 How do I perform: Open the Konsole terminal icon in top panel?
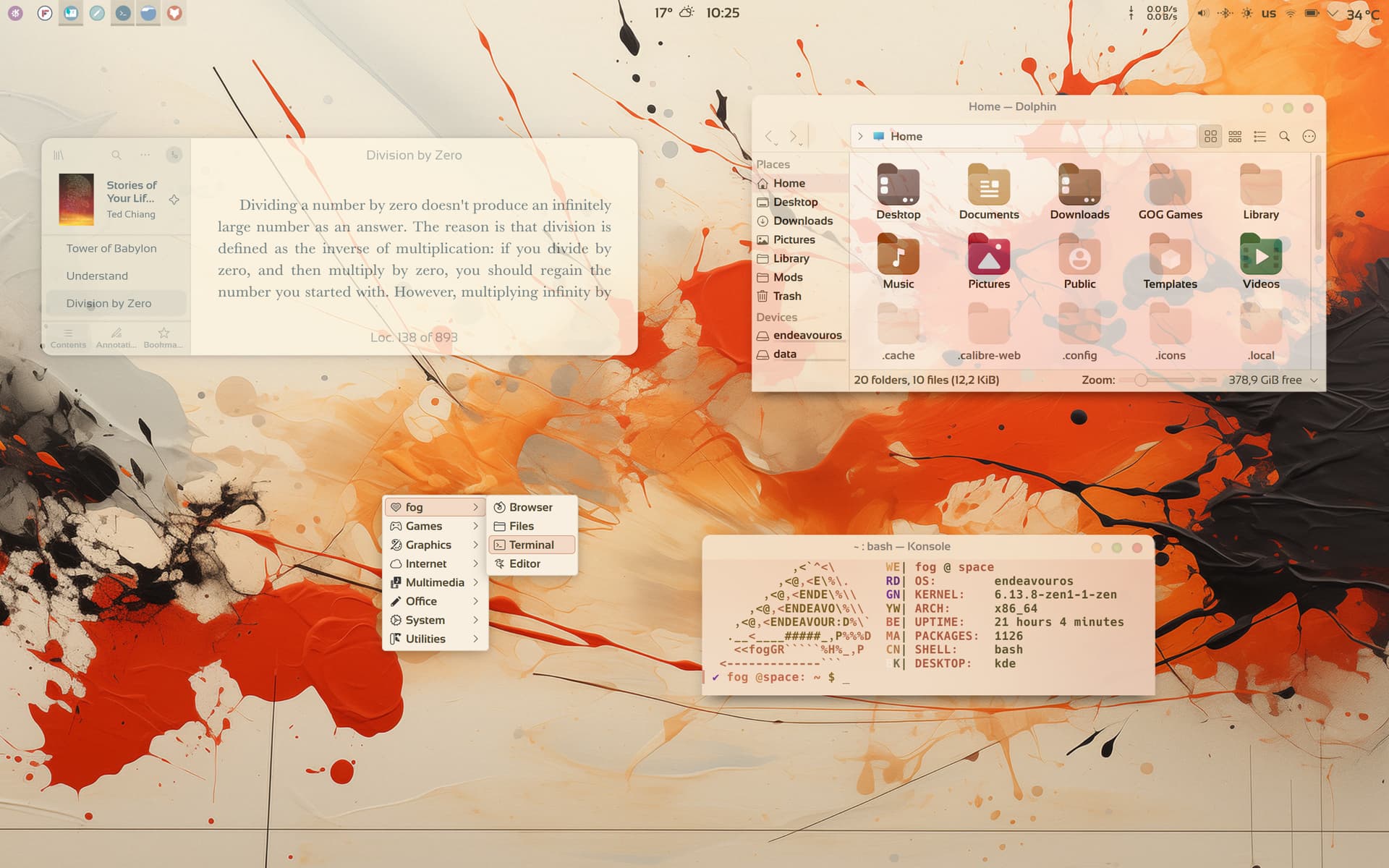[123, 13]
